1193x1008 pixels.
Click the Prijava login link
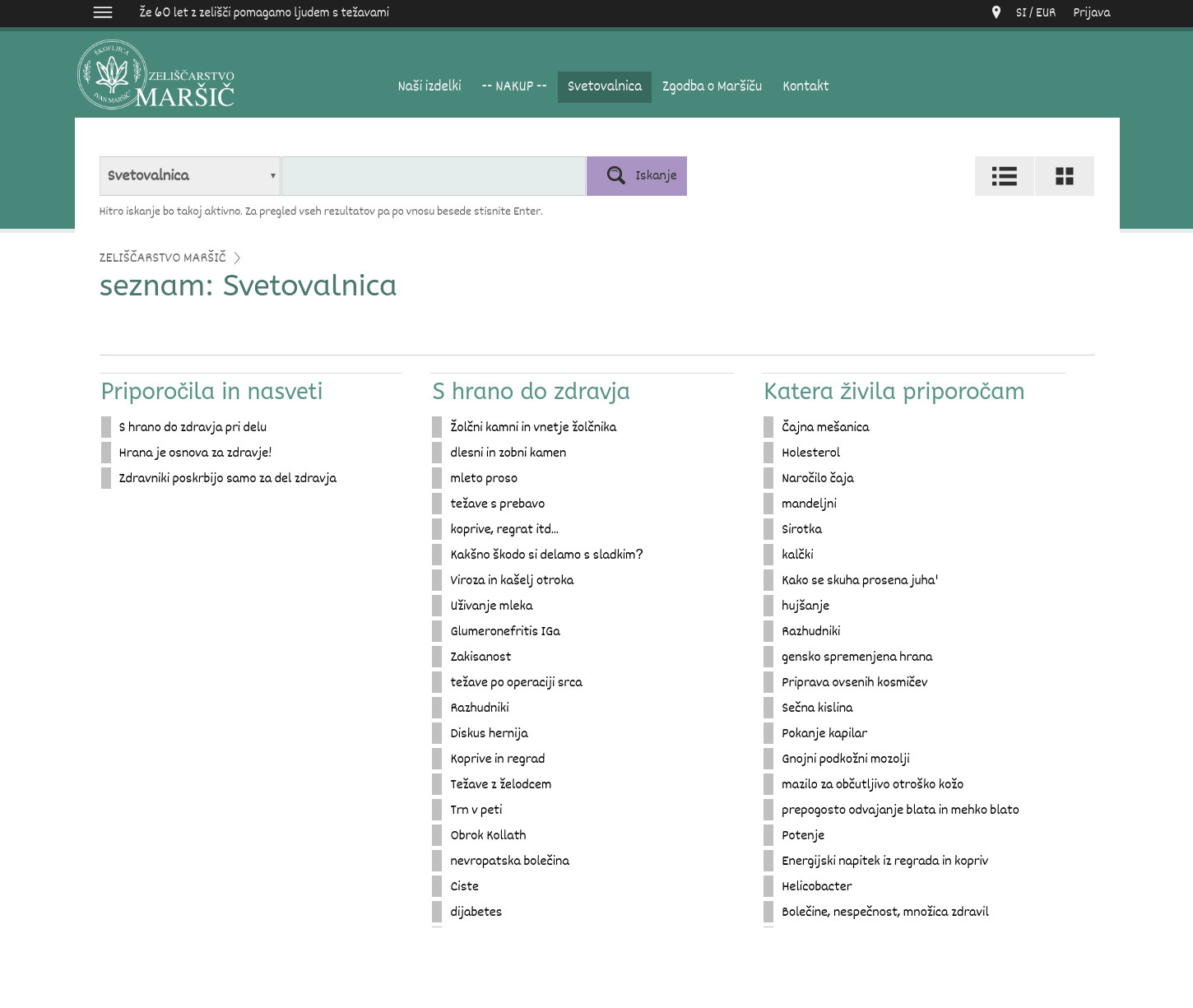click(x=1091, y=12)
